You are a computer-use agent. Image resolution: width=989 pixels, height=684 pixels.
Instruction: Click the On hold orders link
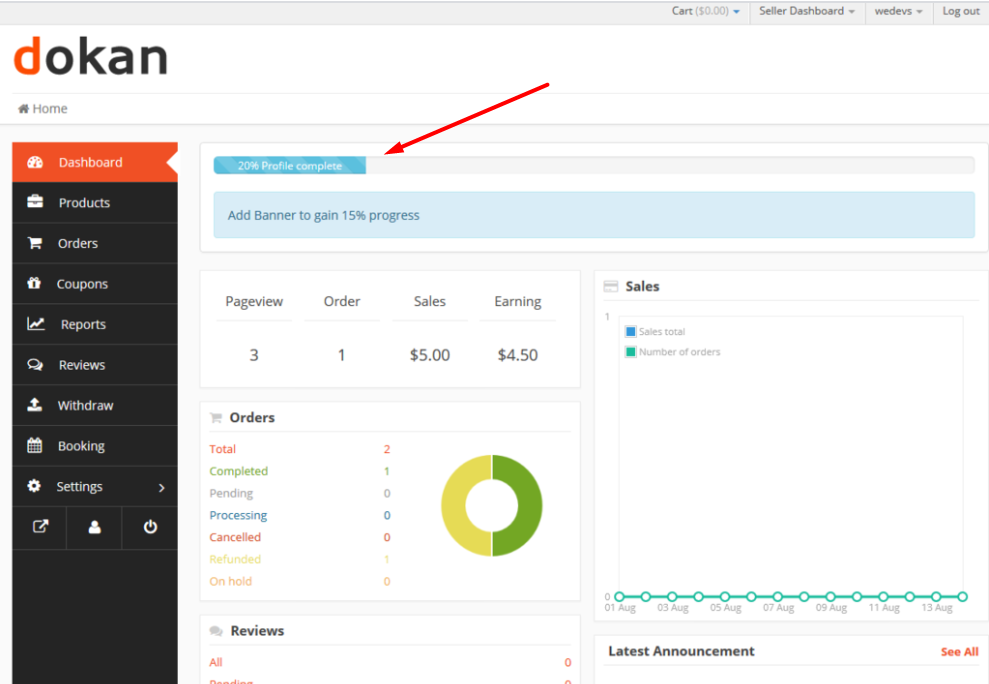click(230, 581)
